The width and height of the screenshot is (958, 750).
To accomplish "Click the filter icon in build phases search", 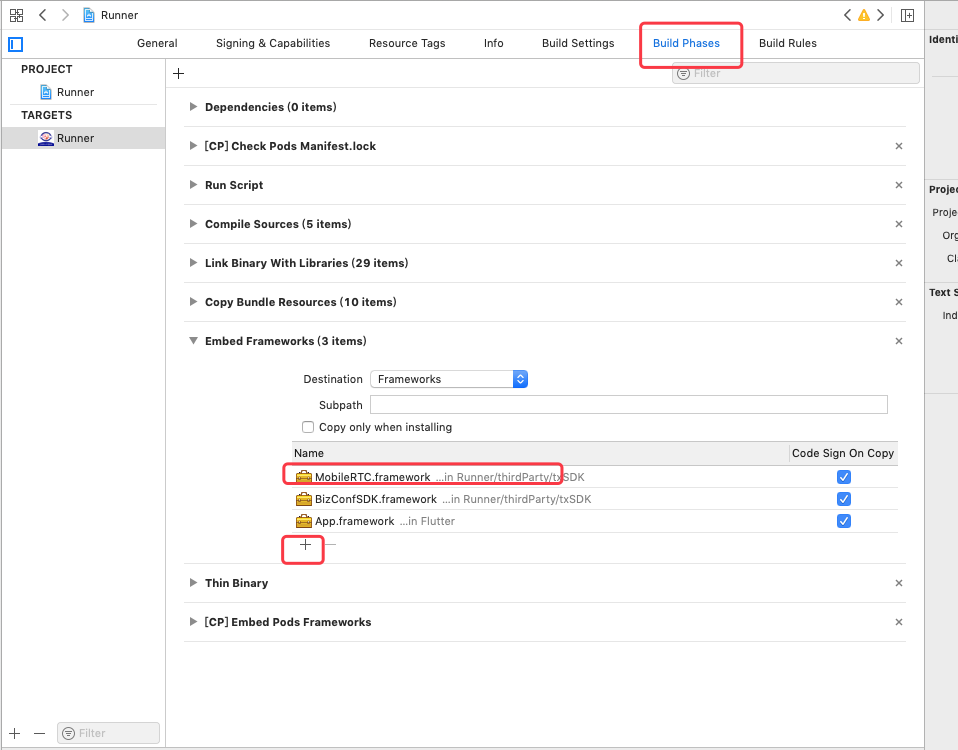I will pos(684,73).
